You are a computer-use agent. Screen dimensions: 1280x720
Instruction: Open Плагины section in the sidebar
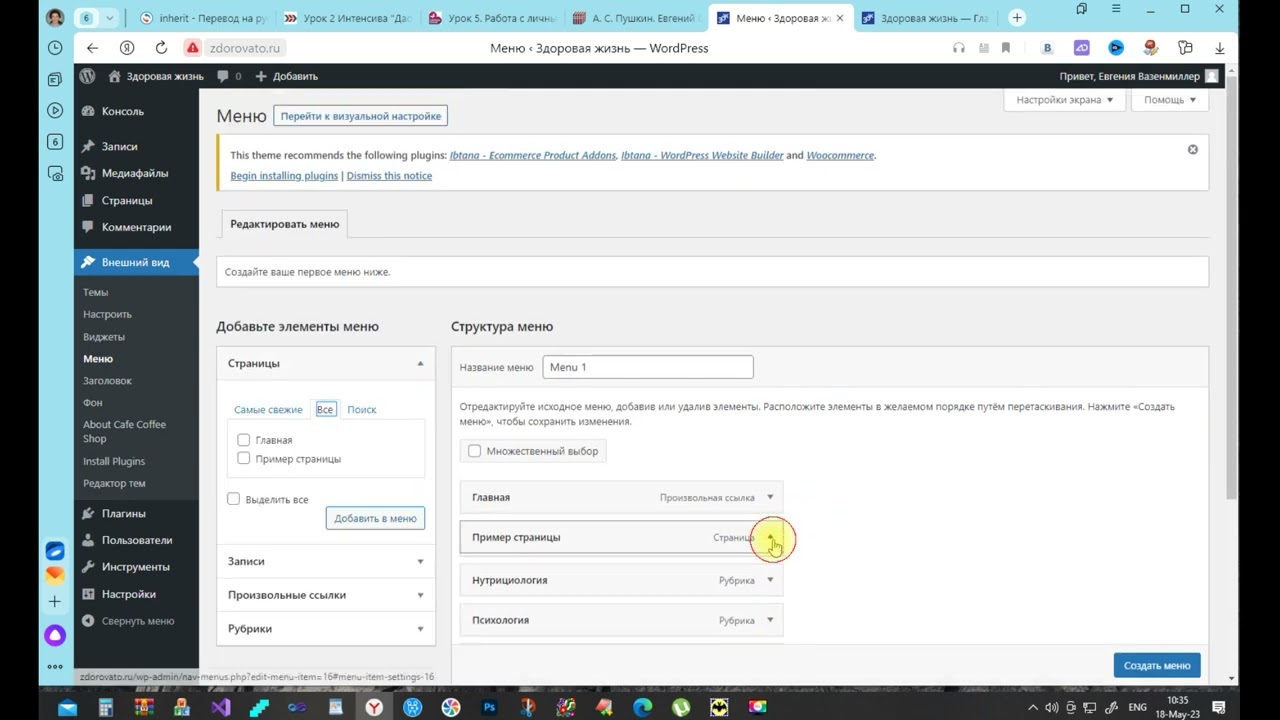point(123,513)
